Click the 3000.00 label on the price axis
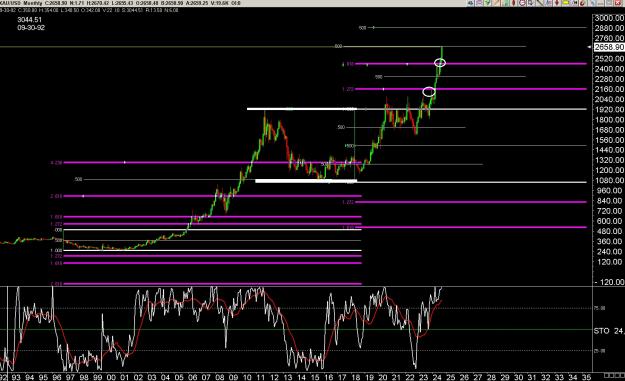This screenshot has width=625, height=381. [609, 18]
